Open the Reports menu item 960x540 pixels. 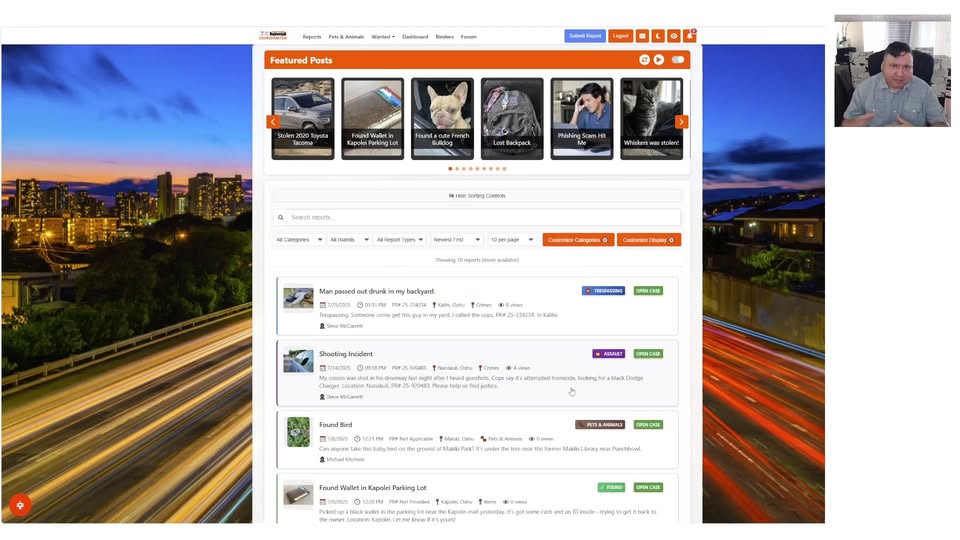312,37
